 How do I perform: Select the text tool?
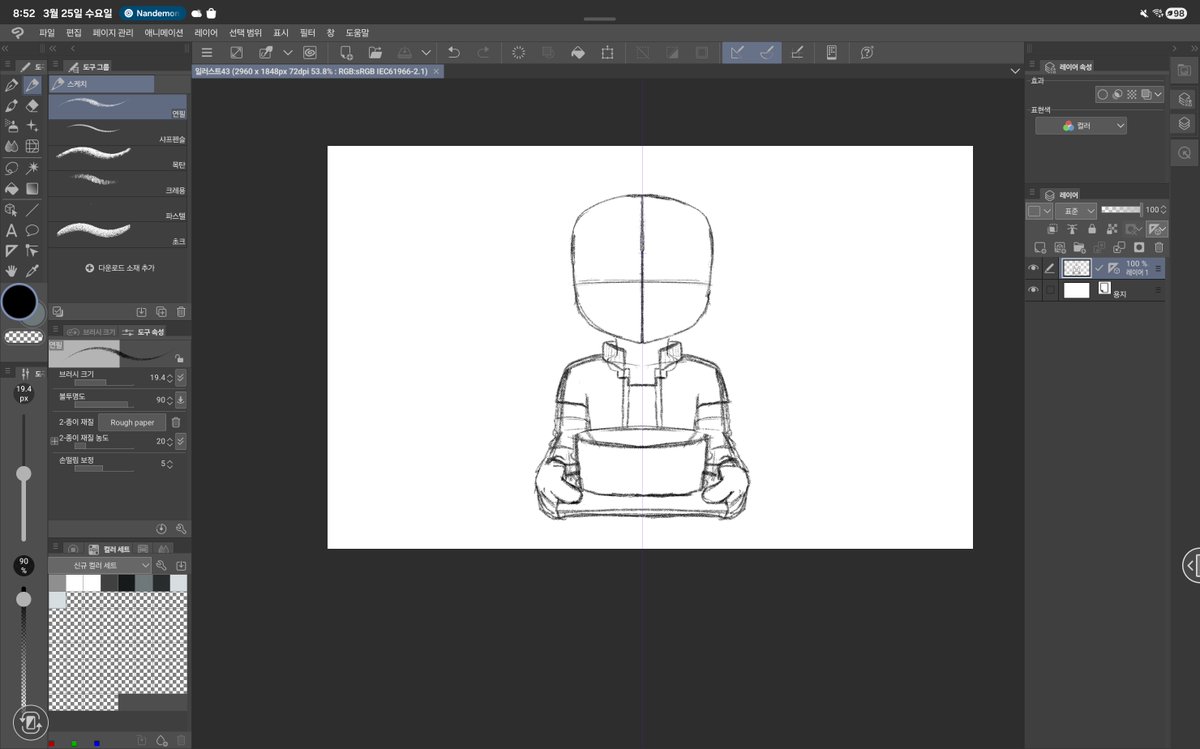(12, 230)
